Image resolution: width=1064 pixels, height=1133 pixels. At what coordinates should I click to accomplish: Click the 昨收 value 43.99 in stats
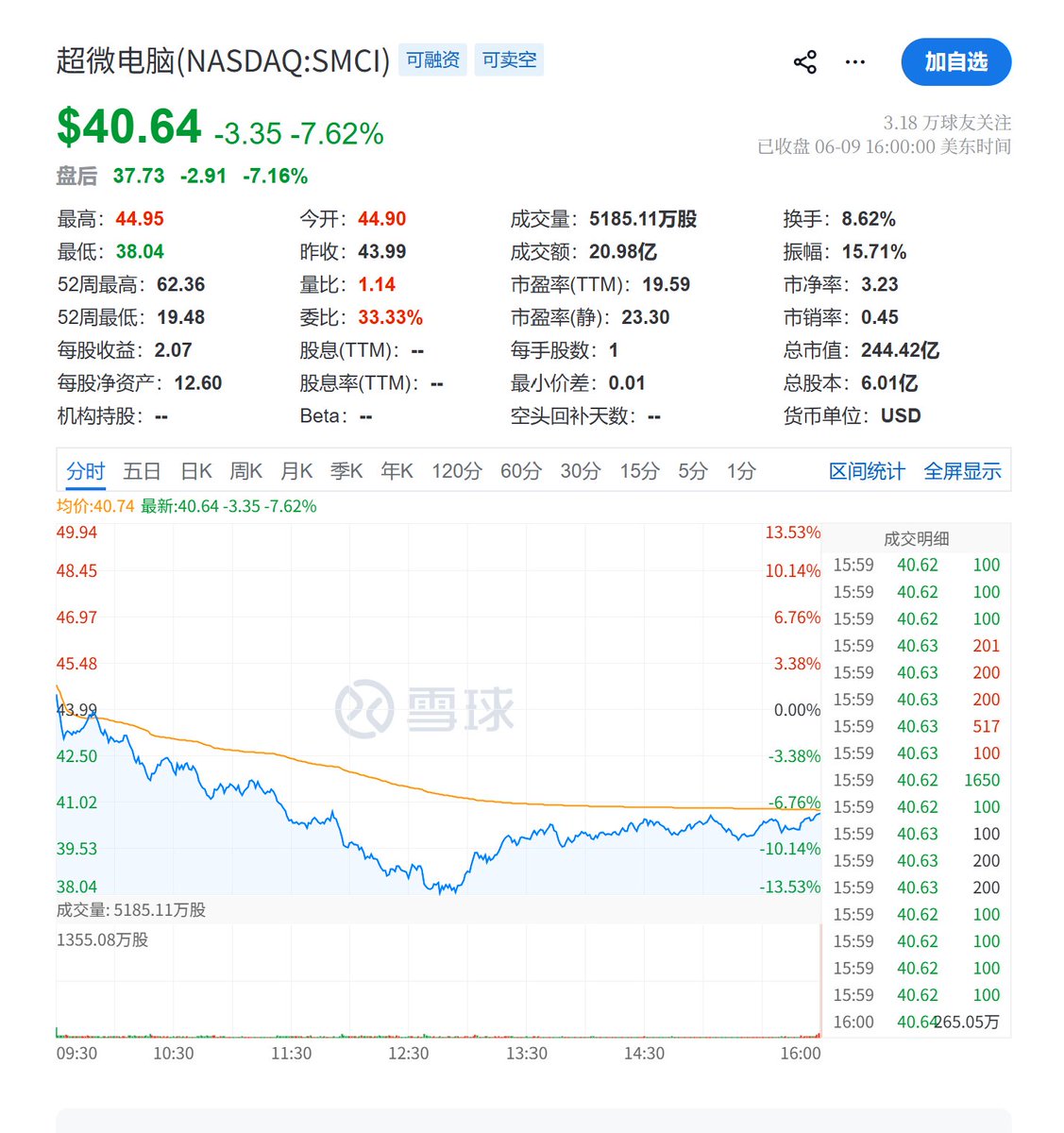click(x=382, y=252)
